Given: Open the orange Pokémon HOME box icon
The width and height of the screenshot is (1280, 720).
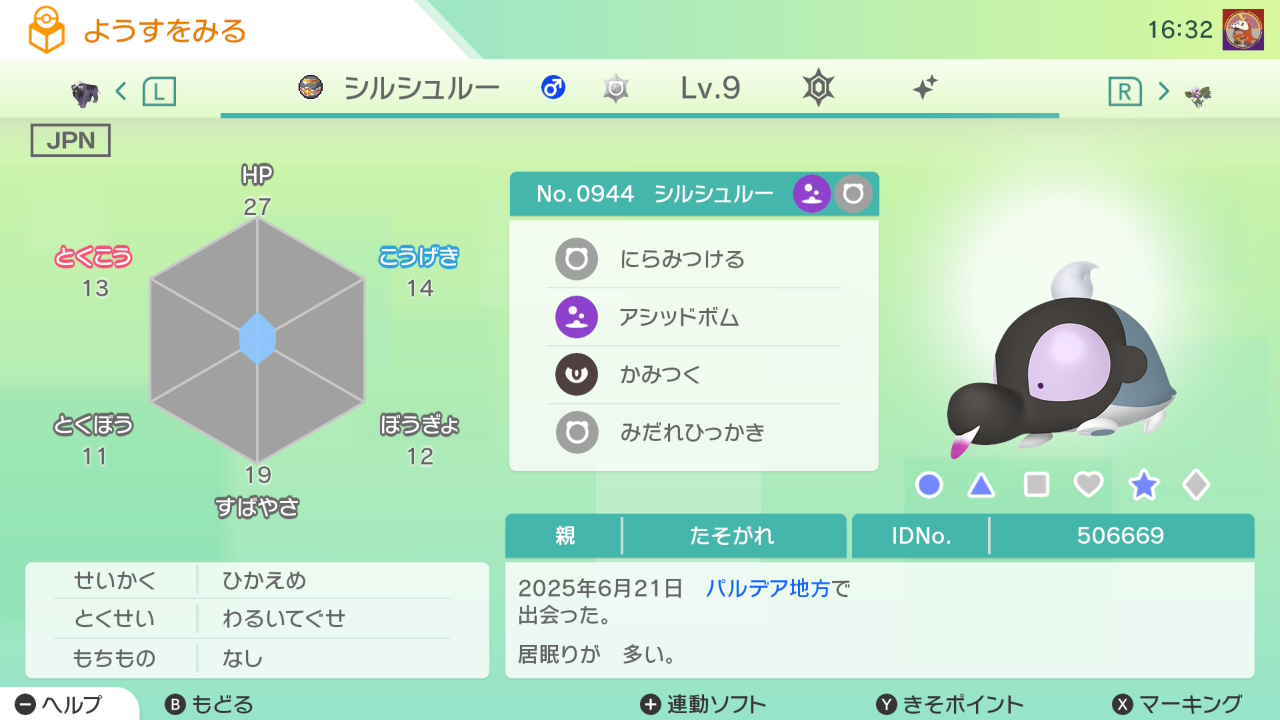Looking at the screenshot, I should 45,30.
